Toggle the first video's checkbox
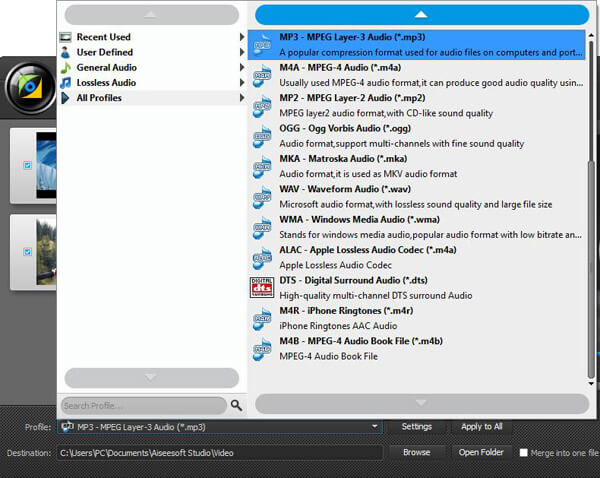Screen dimensions: 600x478 (x=28, y=165)
